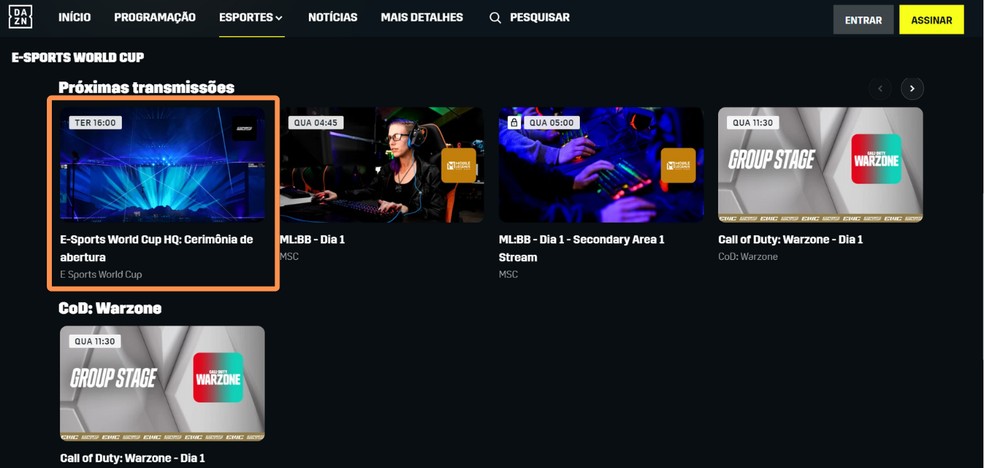This screenshot has height=468, width=984.
Task: Click the yellow ASSINAR button
Action: click(931, 20)
